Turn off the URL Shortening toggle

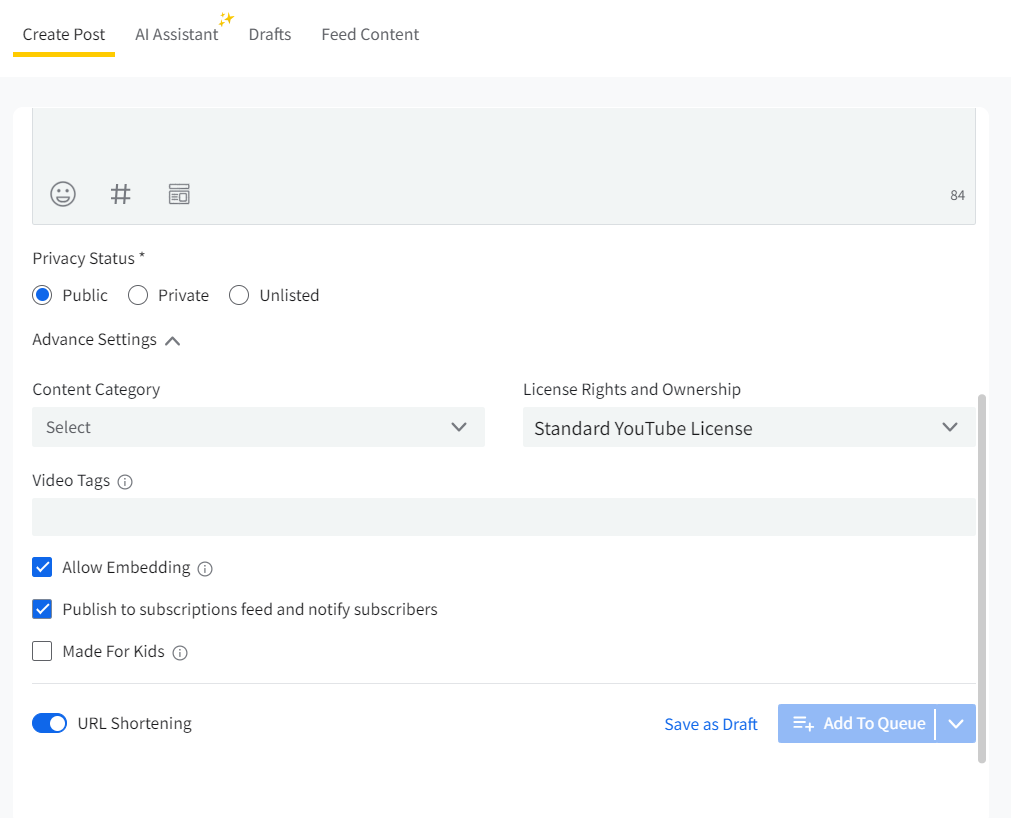[49, 723]
